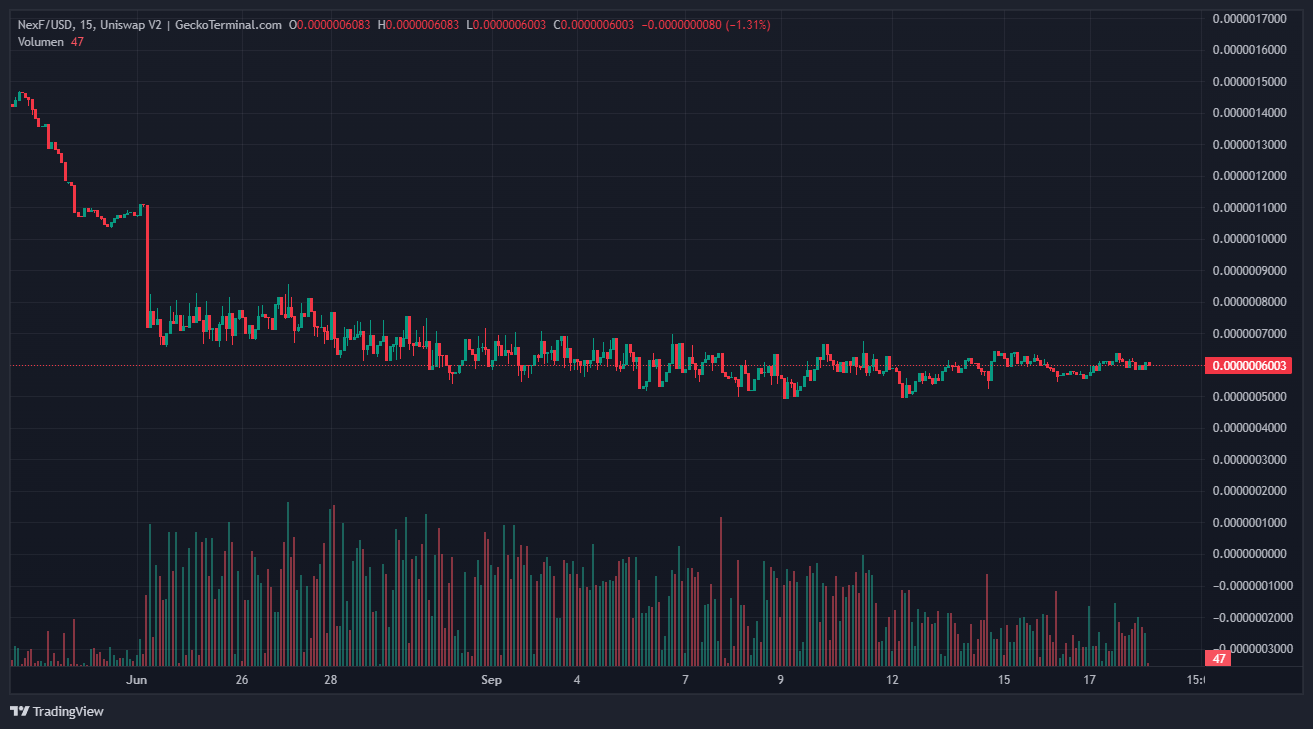Click the red current price label 0.0000006003
Image resolution: width=1313 pixels, height=729 pixels.
(x=1251, y=366)
